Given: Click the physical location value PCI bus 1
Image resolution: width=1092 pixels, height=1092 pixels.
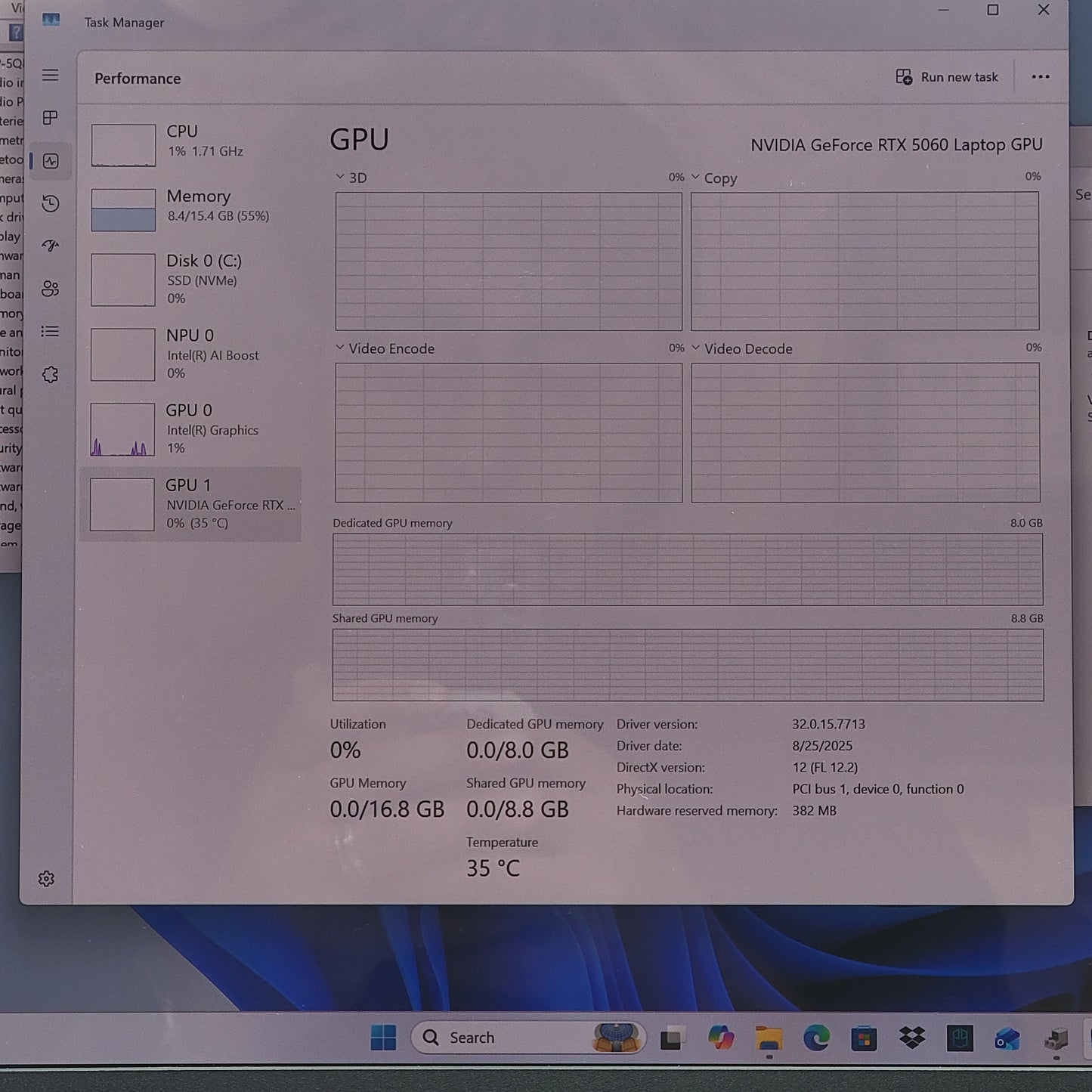Looking at the screenshot, I should [878, 789].
